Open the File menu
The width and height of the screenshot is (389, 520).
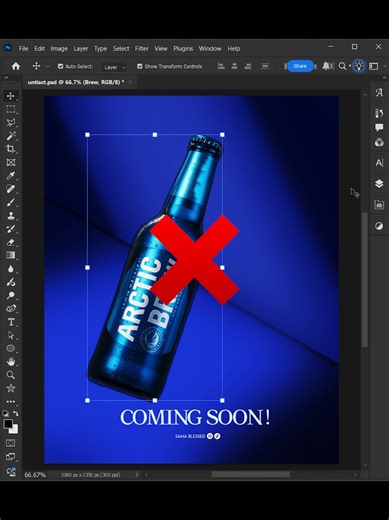pos(23,49)
